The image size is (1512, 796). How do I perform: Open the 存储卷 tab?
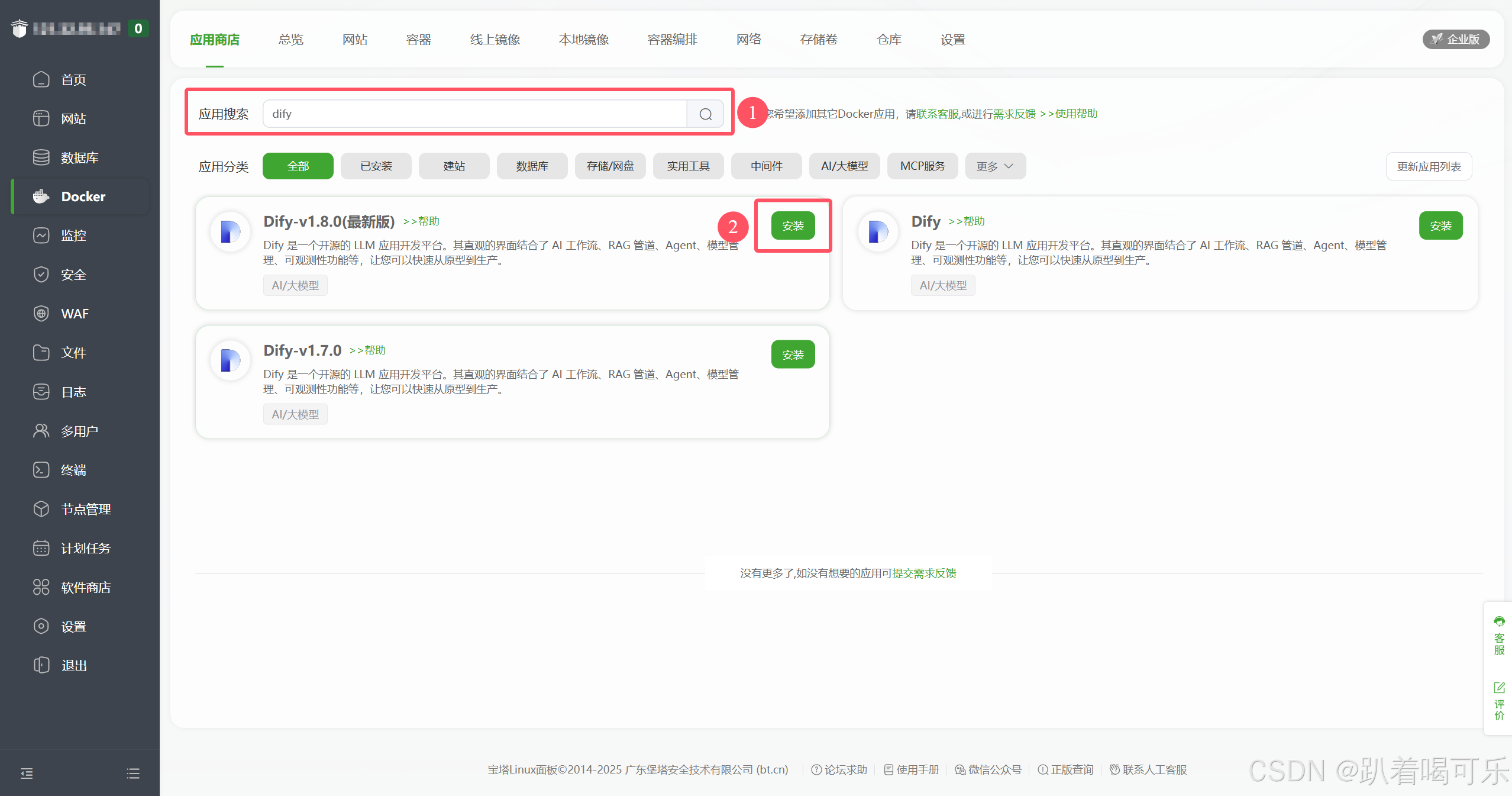[x=819, y=40]
